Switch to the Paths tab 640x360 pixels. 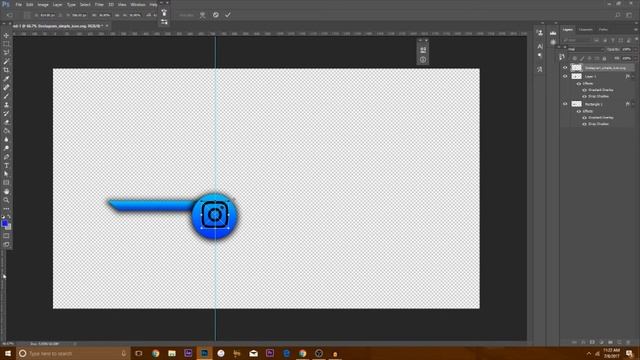click(x=603, y=30)
